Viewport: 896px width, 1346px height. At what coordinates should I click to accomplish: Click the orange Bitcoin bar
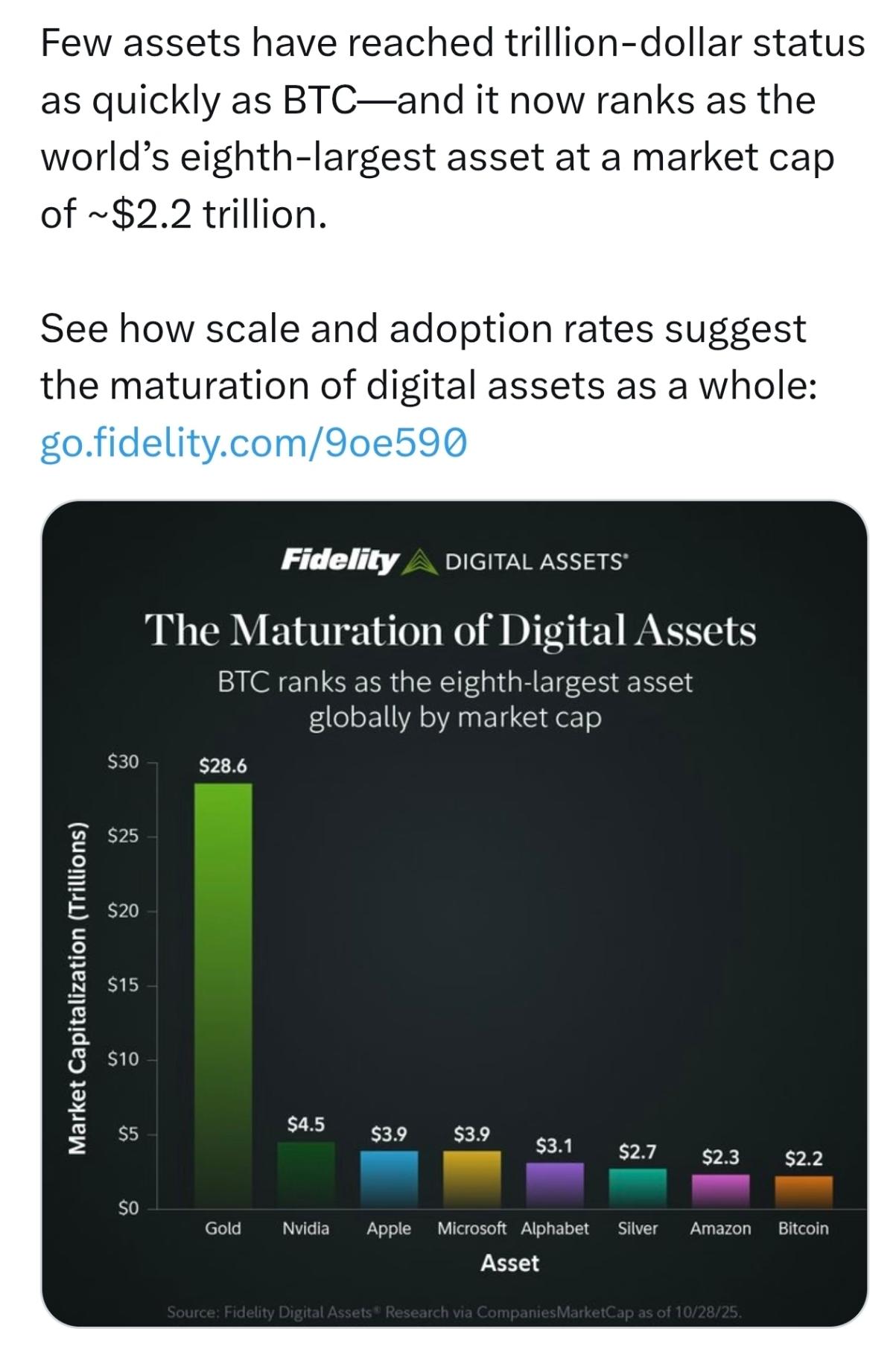pos(804,1192)
